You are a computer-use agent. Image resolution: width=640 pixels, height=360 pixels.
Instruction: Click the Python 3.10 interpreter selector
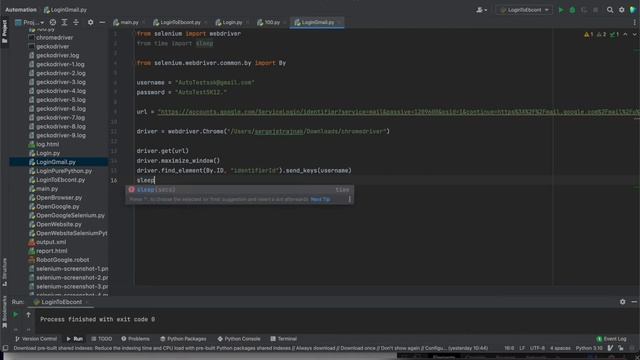pos(589,349)
